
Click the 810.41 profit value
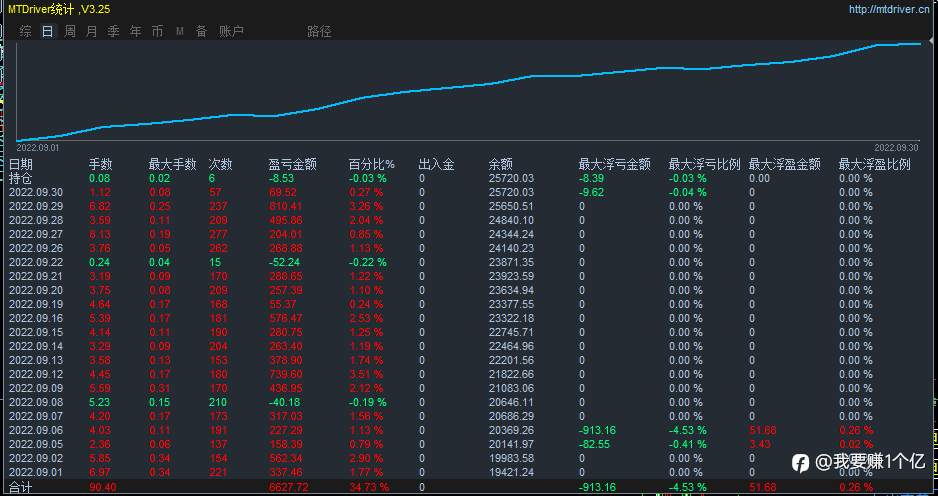286,206
